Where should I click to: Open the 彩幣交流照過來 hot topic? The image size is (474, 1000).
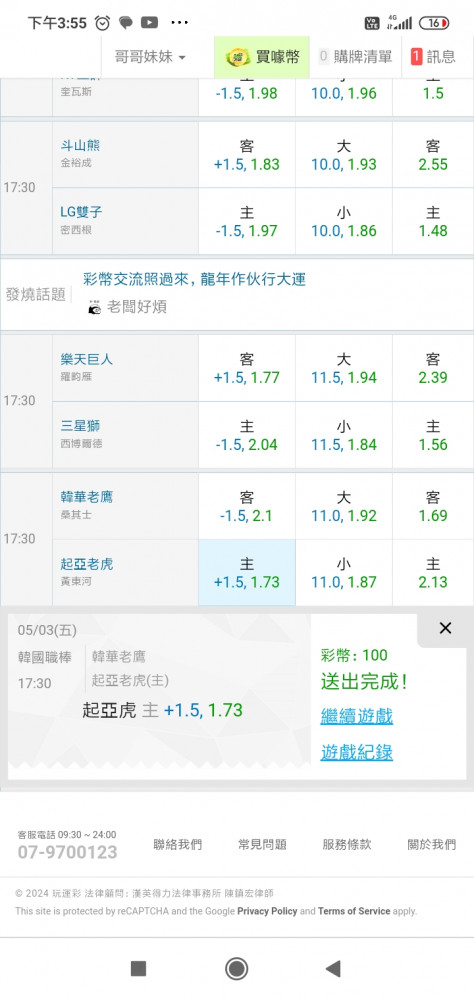click(195, 279)
